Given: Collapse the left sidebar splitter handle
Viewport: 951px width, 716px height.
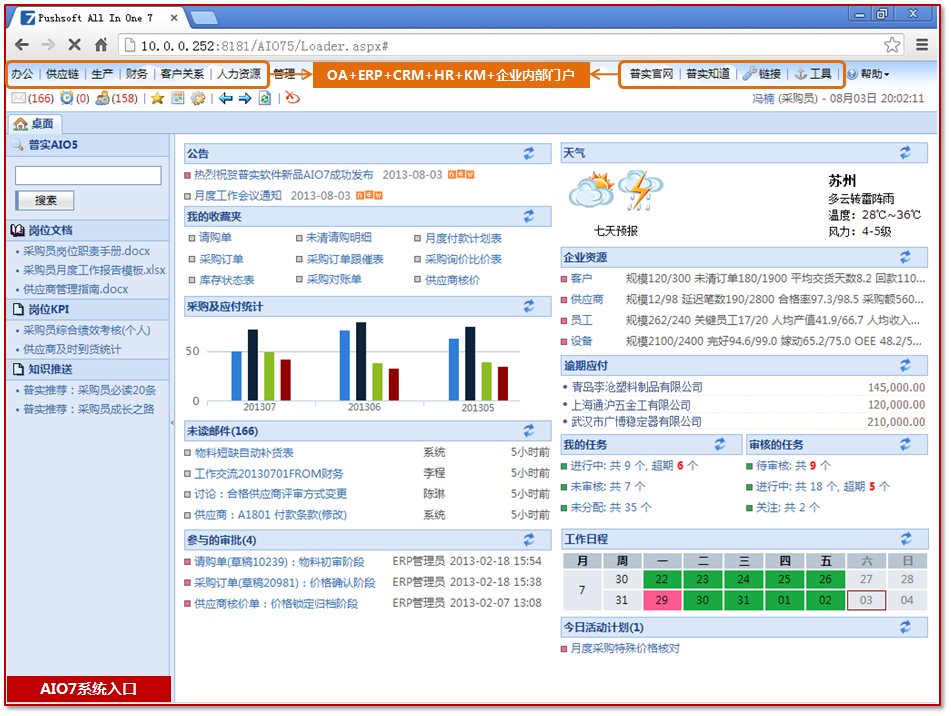Looking at the screenshot, I should [172, 423].
